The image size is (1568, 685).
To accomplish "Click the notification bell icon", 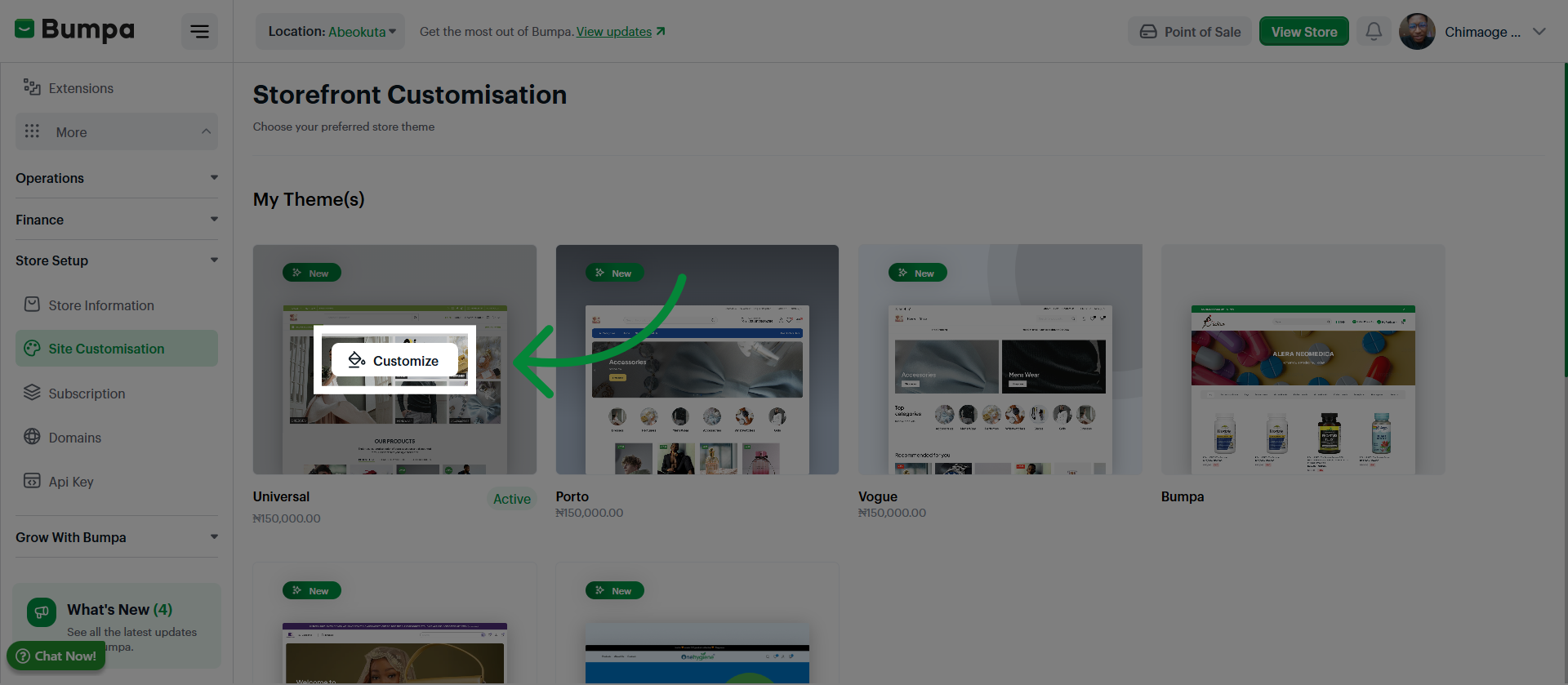I will [1374, 32].
